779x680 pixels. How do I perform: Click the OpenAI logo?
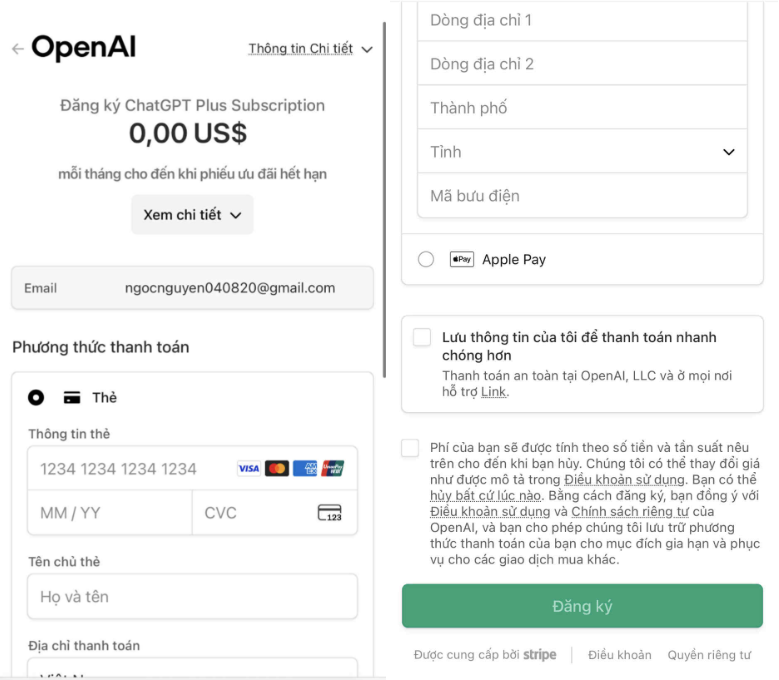coord(83,48)
